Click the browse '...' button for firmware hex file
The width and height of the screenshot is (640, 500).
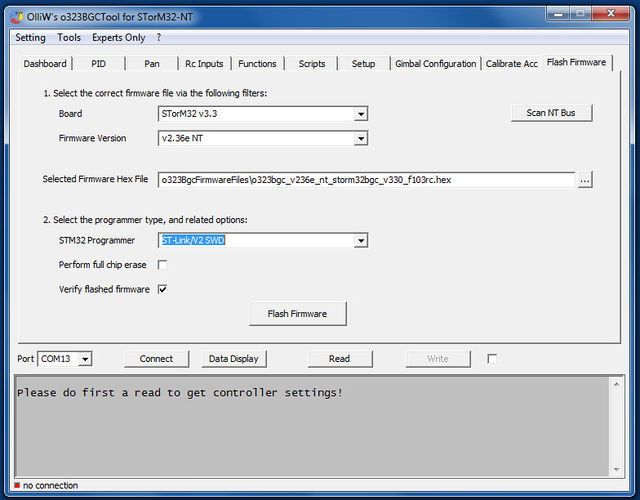pyautogui.click(x=585, y=180)
